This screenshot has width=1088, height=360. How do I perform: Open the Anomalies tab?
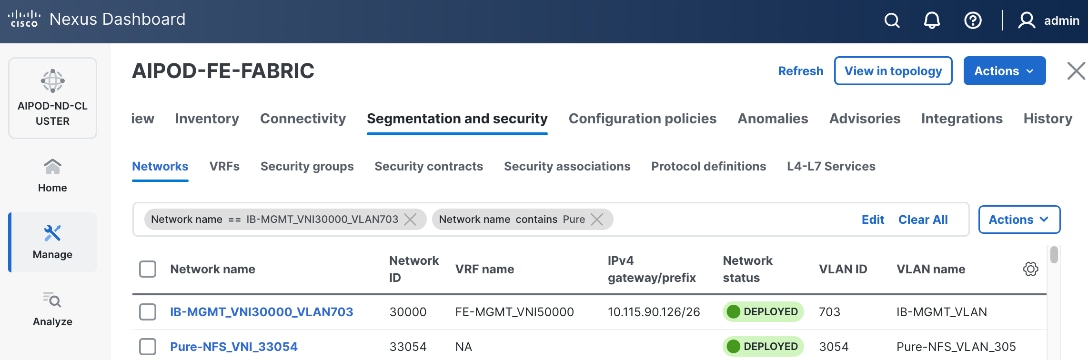click(x=773, y=119)
